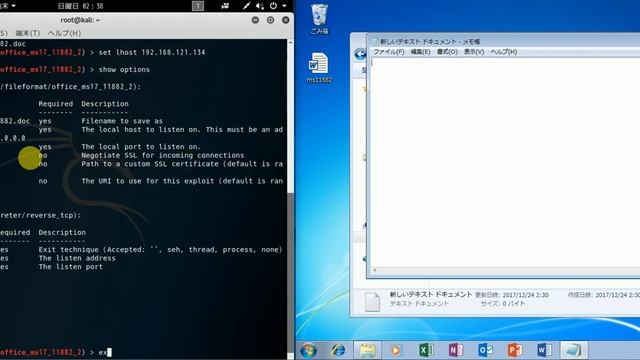Launch Word from the taskbar

(544, 350)
